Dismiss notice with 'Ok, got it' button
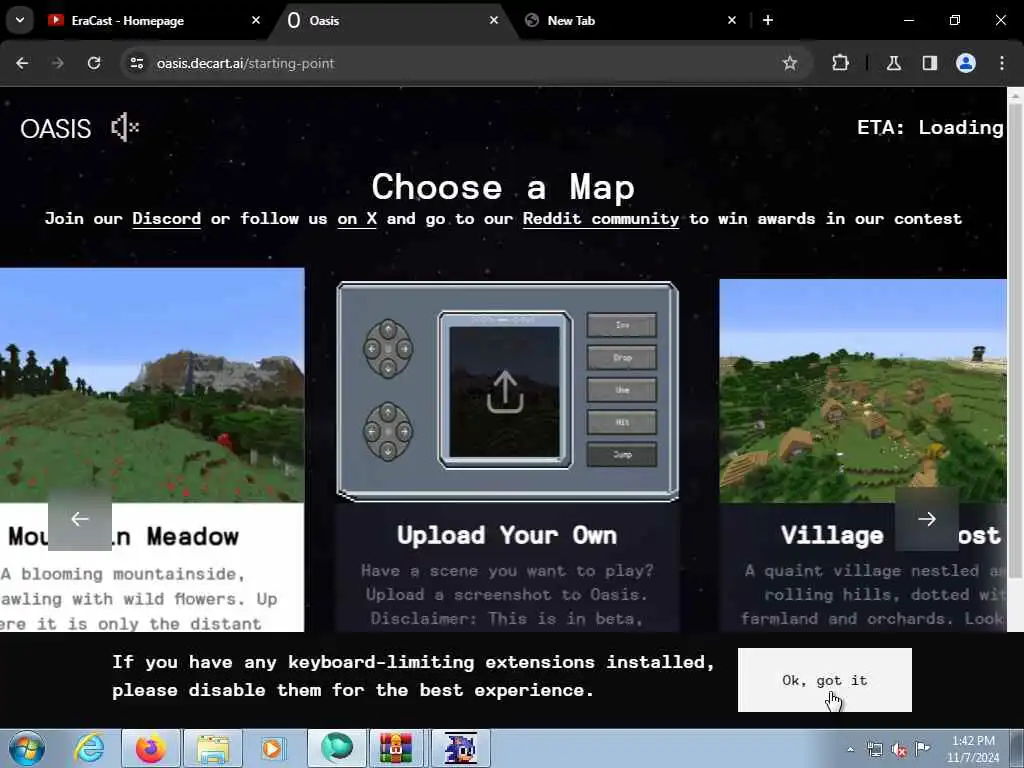 click(825, 680)
